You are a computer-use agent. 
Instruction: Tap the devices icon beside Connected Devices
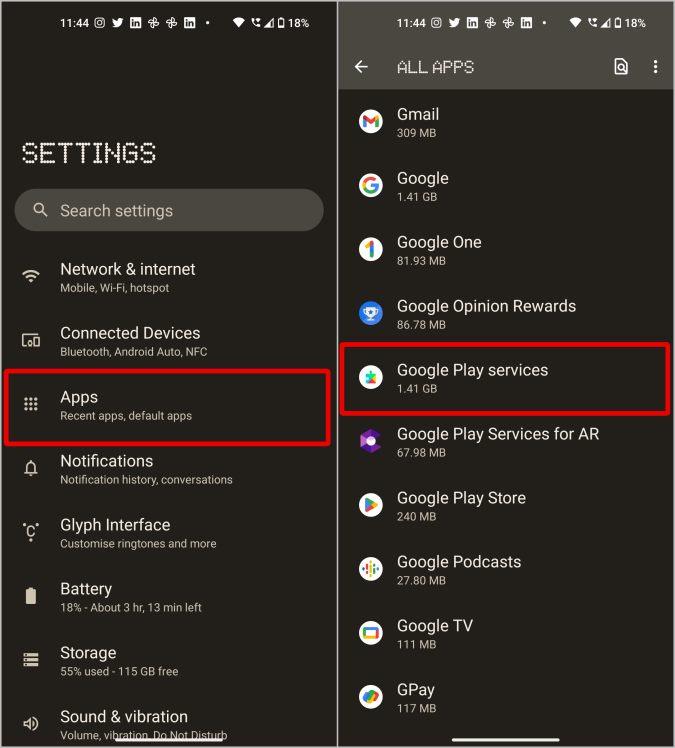(31, 340)
